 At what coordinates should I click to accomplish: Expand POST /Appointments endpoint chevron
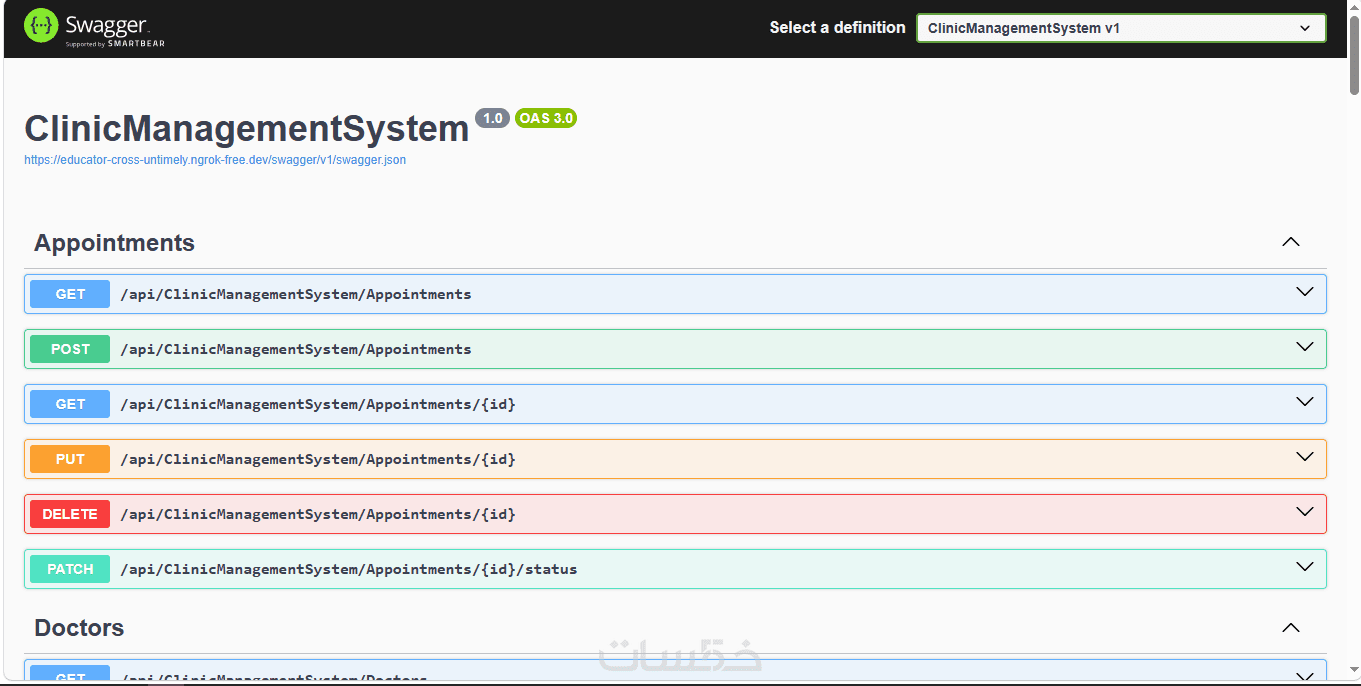(1304, 347)
